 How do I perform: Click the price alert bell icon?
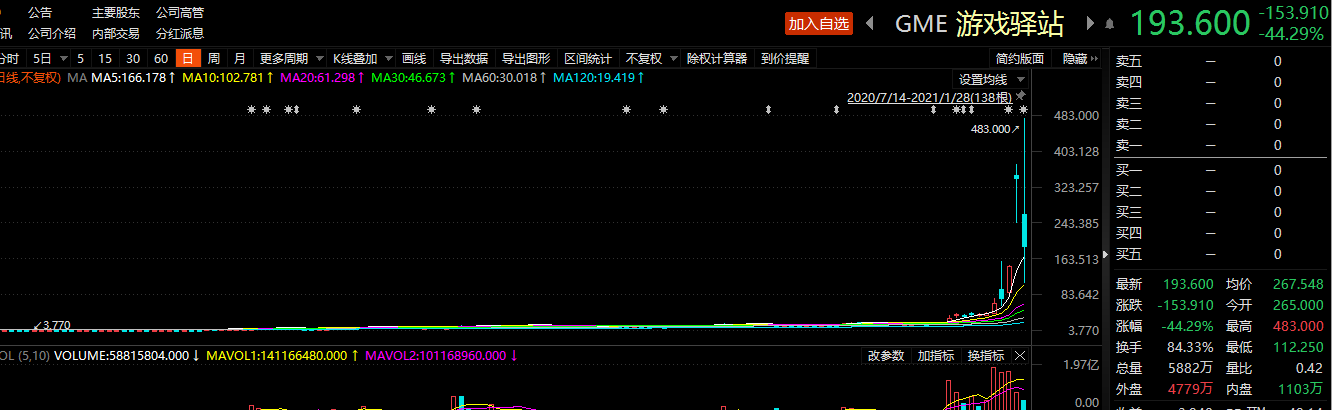tap(1109, 23)
